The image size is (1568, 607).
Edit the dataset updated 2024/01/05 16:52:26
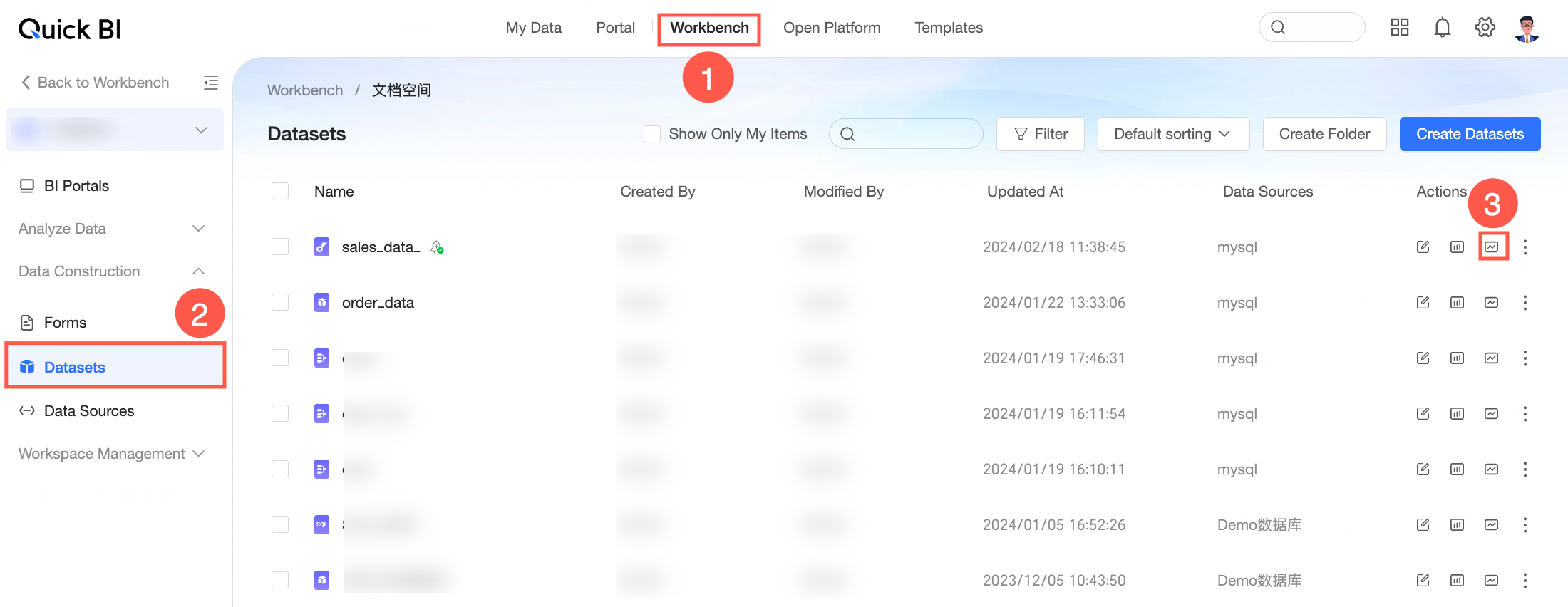coord(1423,525)
